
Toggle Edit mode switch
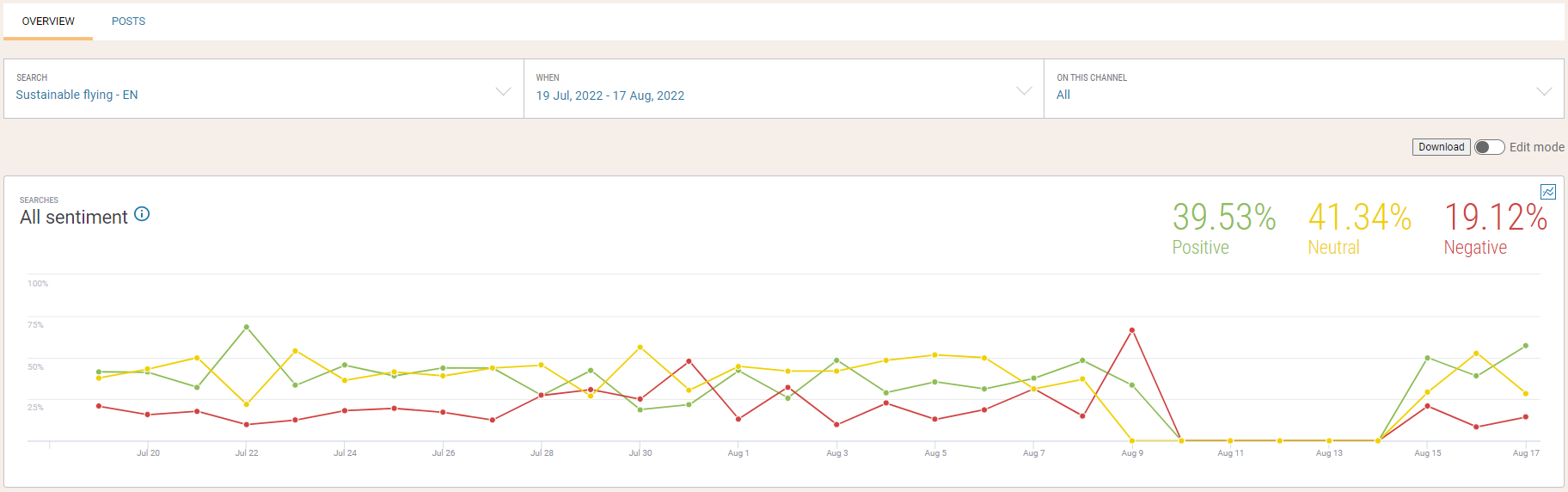1489,147
